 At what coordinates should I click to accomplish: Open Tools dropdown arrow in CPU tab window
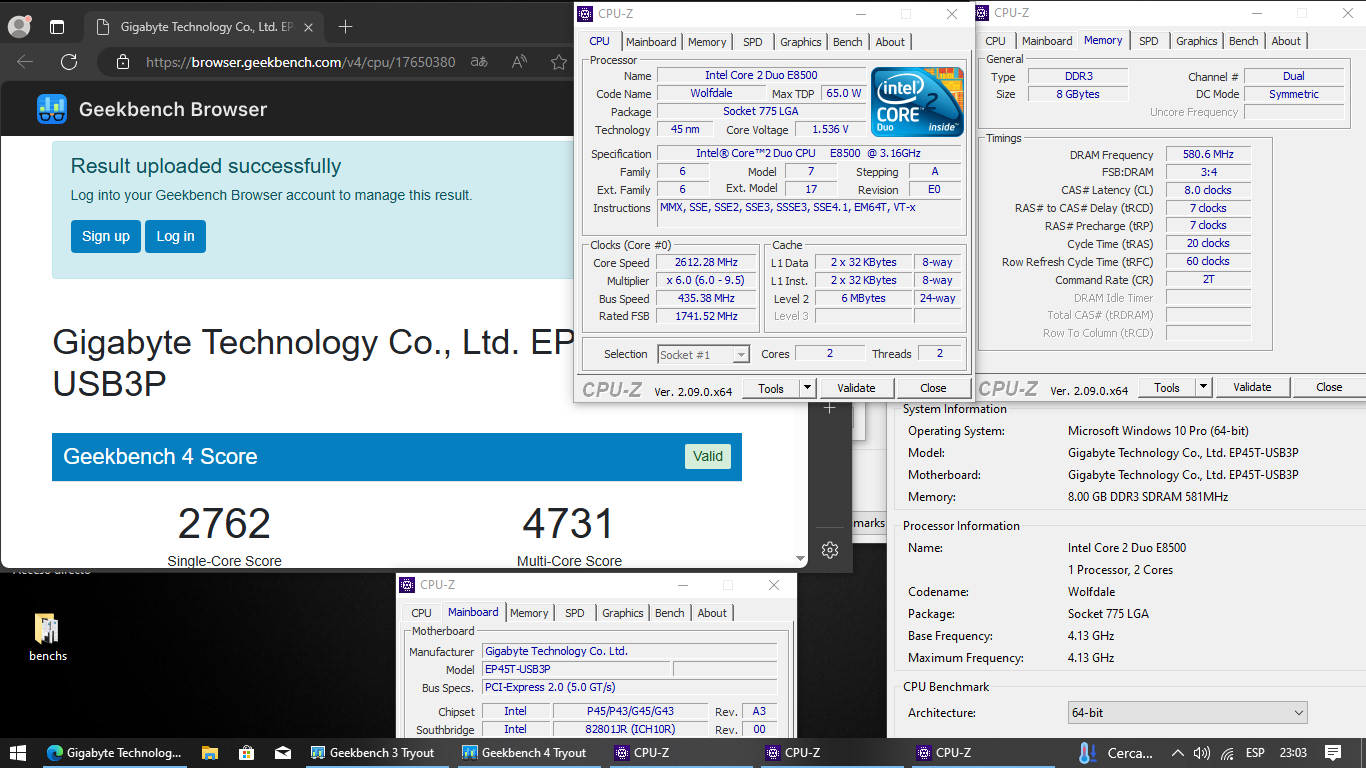click(x=807, y=388)
